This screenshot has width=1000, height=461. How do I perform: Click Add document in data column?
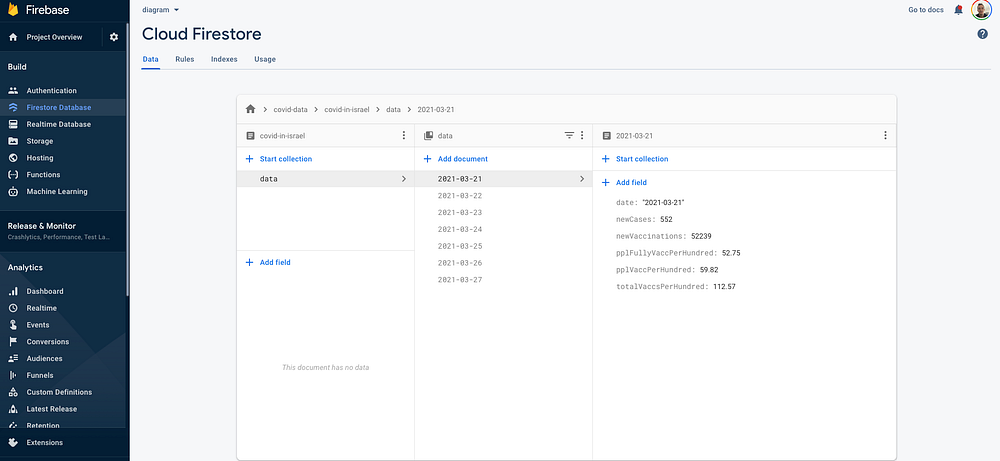pyautogui.click(x=455, y=159)
